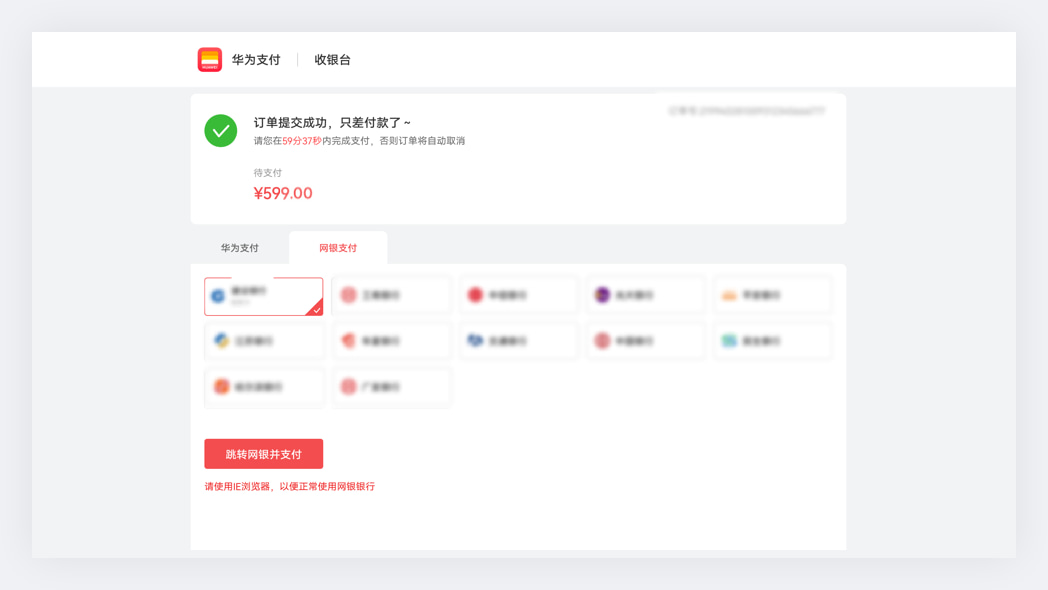The width and height of the screenshot is (1048, 590).
Task: Open the 网银支付 tab
Action: tap(338, 248)
